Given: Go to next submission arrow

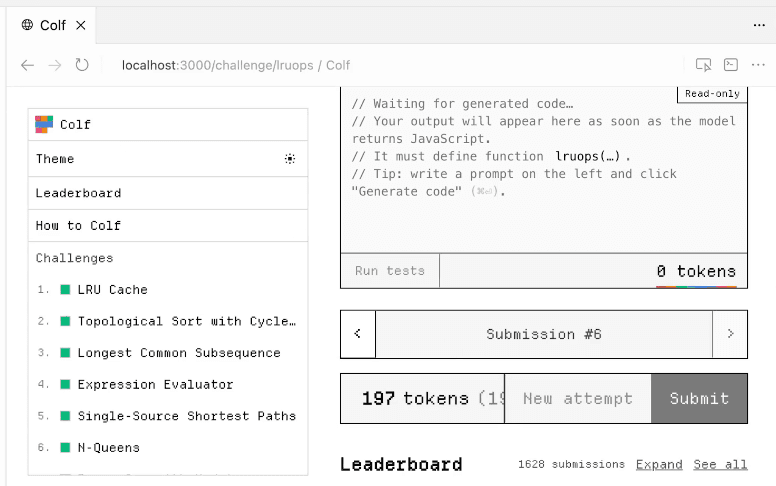Looking at the screenshot, I should click(x=730, y=334).
